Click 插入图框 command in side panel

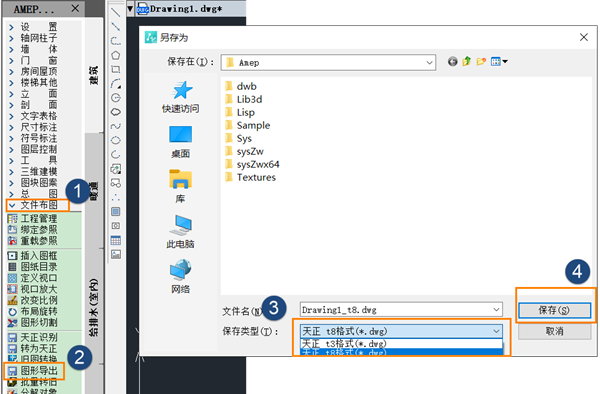click(x=33, y=256)
